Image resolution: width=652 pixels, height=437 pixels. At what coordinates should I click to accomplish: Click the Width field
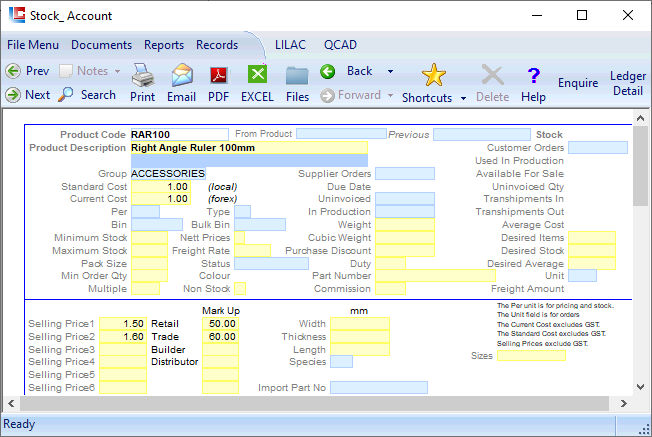(360, 323)
